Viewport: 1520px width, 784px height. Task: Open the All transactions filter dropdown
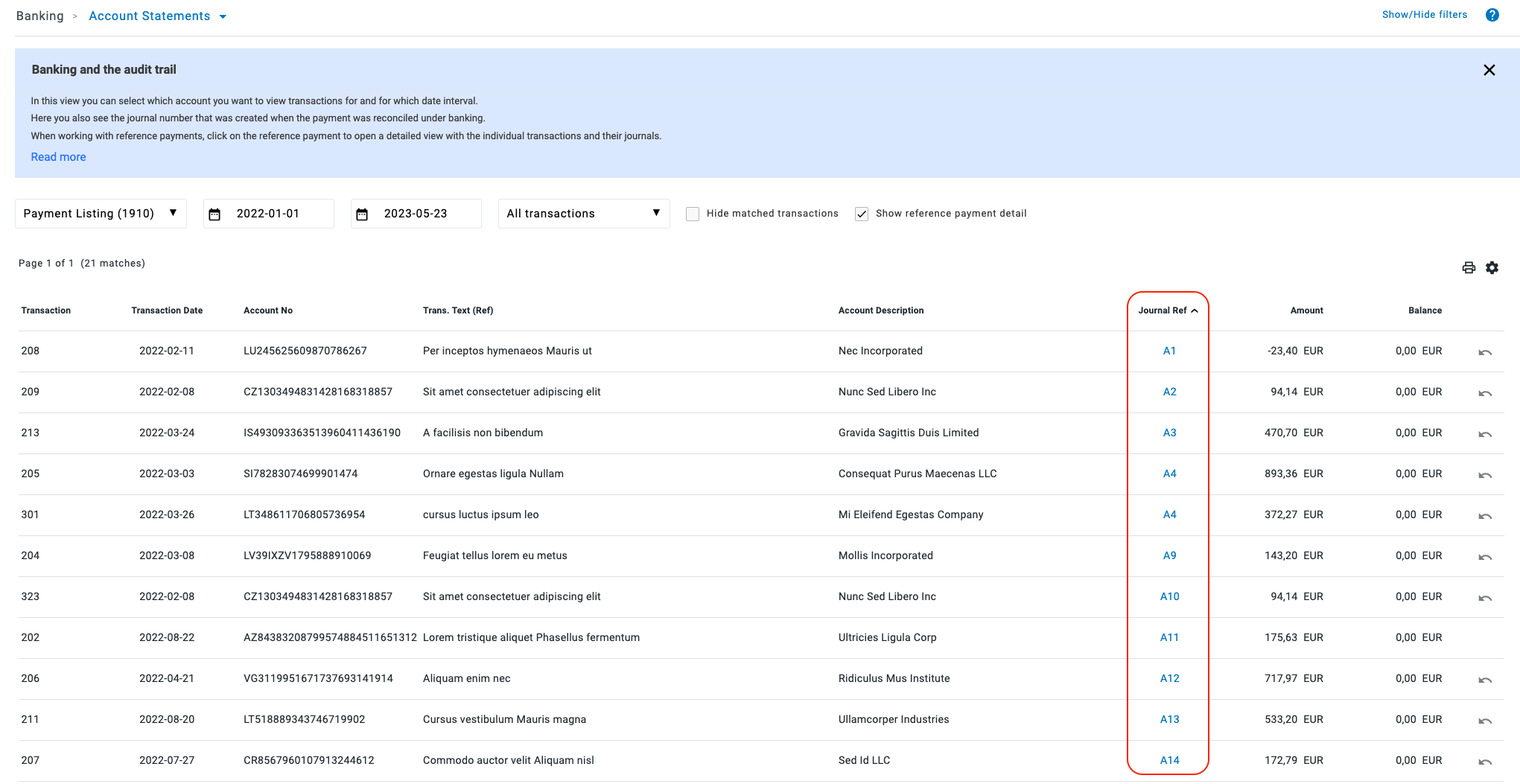point(584,214)
